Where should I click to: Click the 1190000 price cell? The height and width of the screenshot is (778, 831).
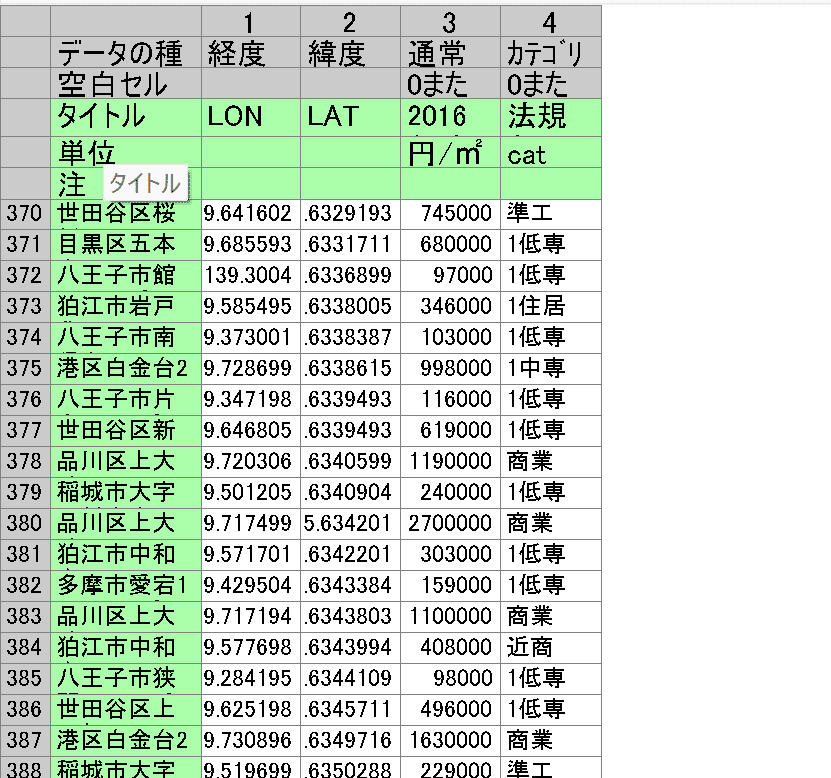(x=450, y=462)
